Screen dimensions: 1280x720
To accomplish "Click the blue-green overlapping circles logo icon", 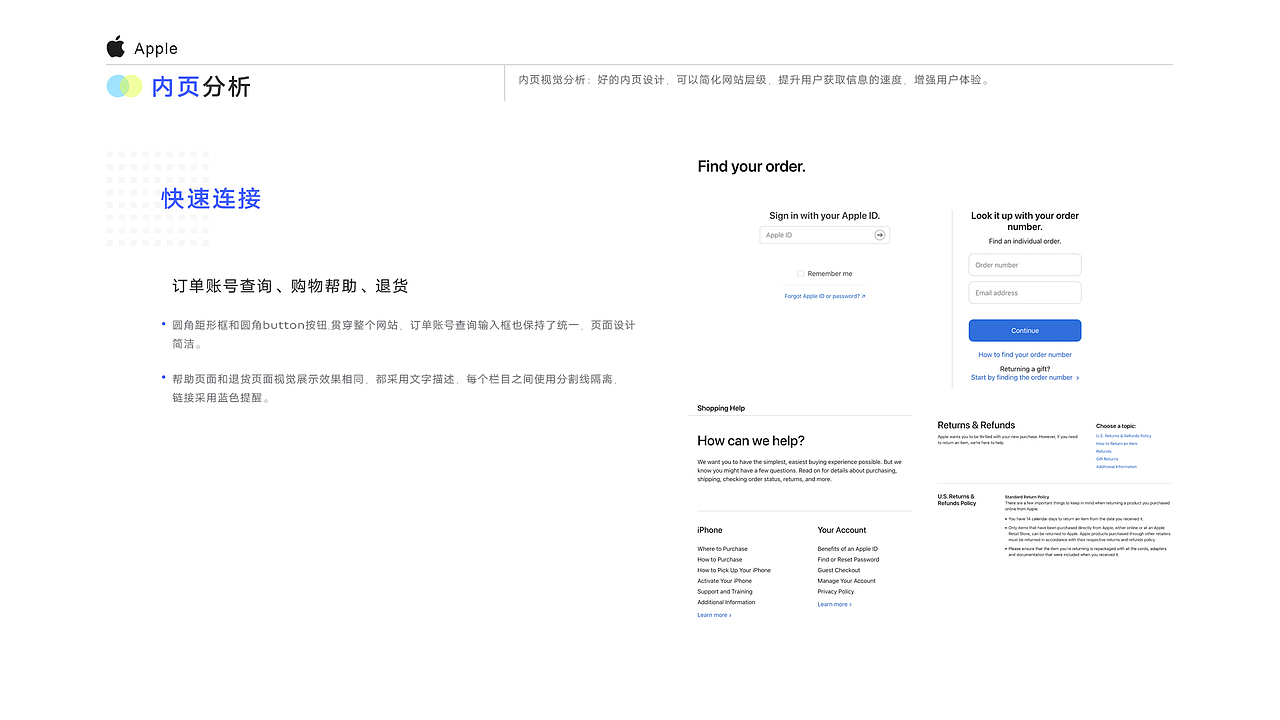I will pyautogui.click(x=124, y=86).
